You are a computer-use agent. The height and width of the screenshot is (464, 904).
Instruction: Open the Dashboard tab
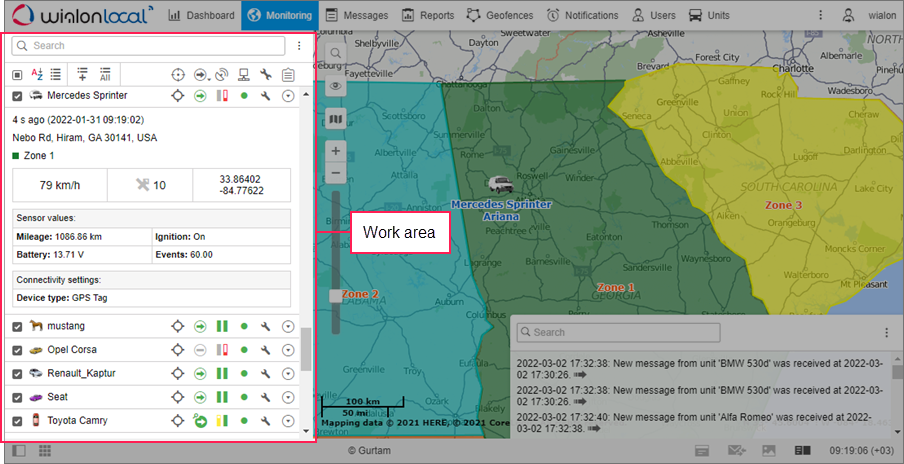coord(201,16)
